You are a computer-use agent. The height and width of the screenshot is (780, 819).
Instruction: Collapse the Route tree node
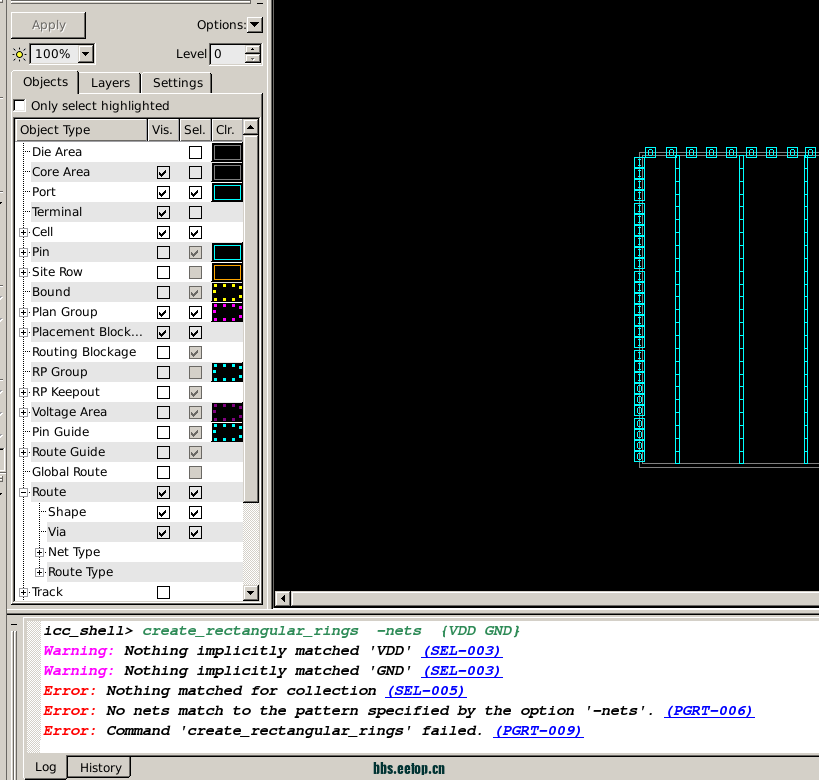click(24, 492)
